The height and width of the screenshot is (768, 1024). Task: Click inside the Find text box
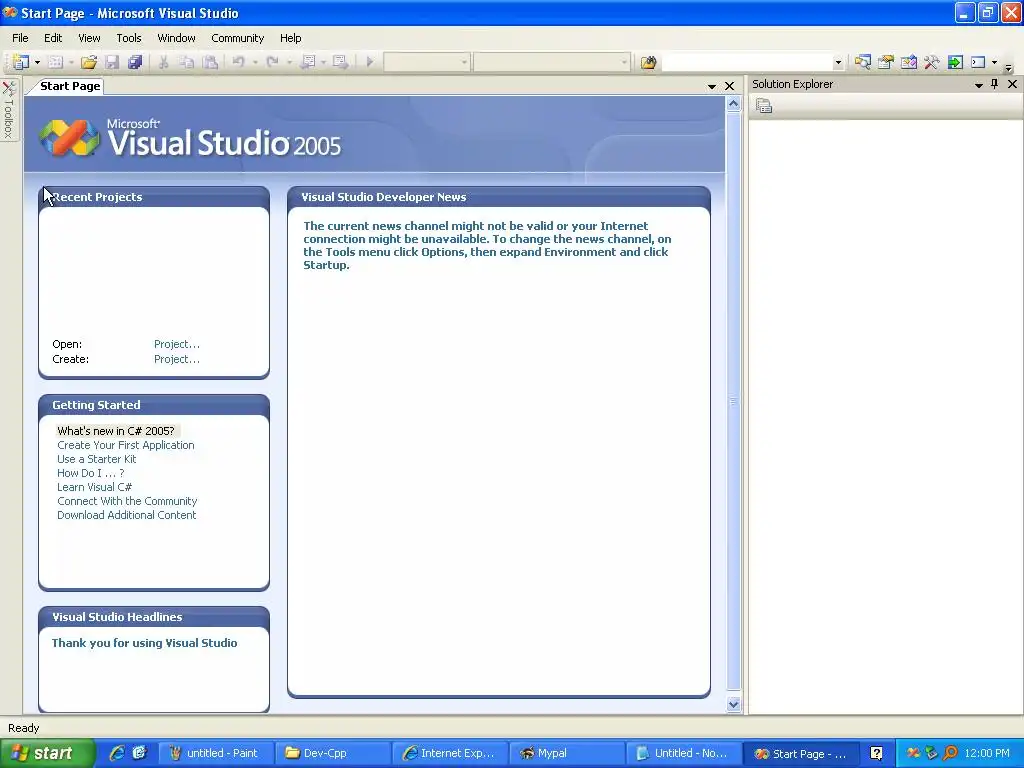click(x=746, y=62)
